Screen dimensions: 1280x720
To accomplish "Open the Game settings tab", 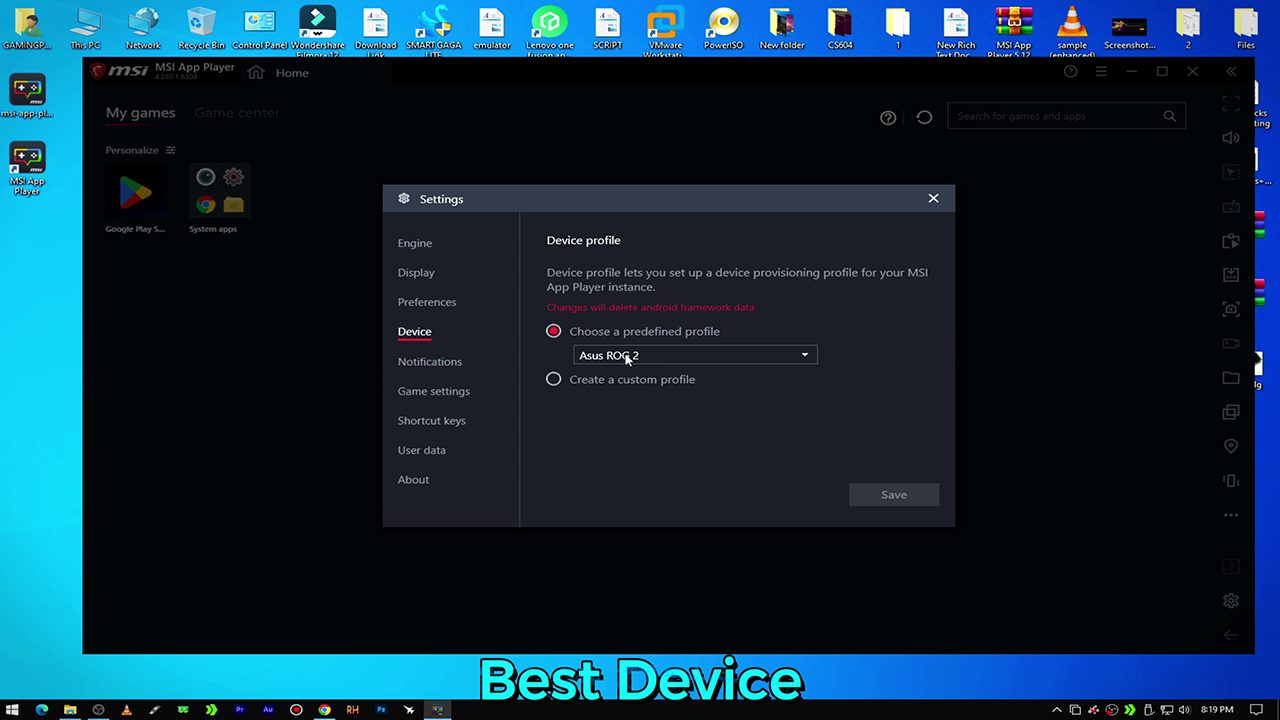I will click(x=434, y=391).
